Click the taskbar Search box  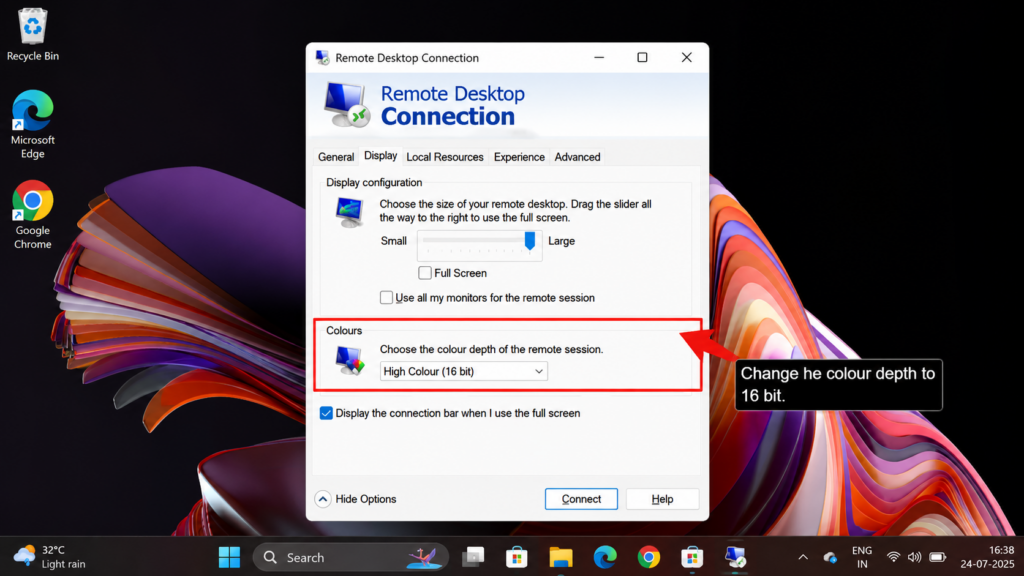click(x=351, y=557)
